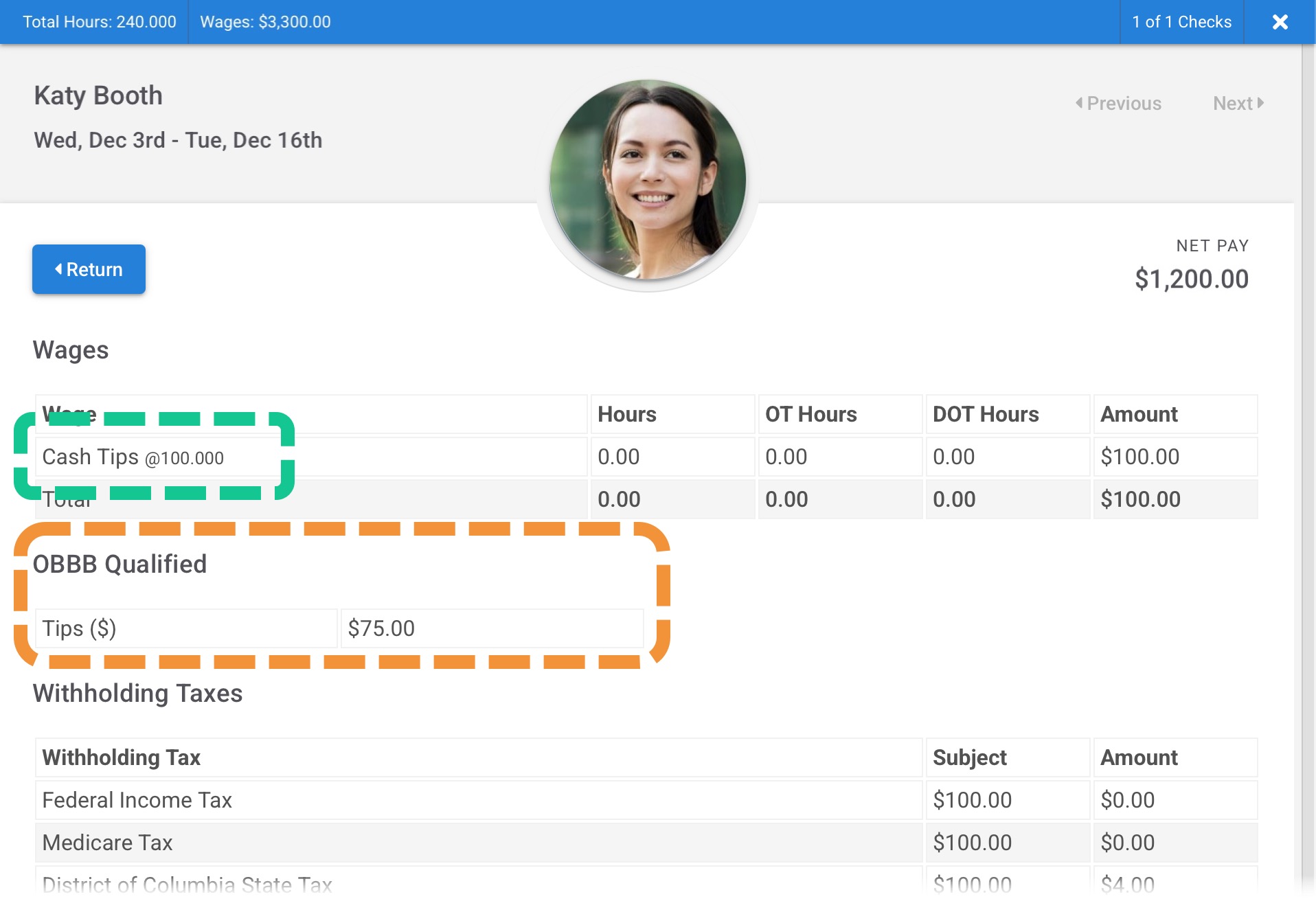1316x901 pixels.
Task: Go to the Previous check
Action: [x=1118, y=103]
